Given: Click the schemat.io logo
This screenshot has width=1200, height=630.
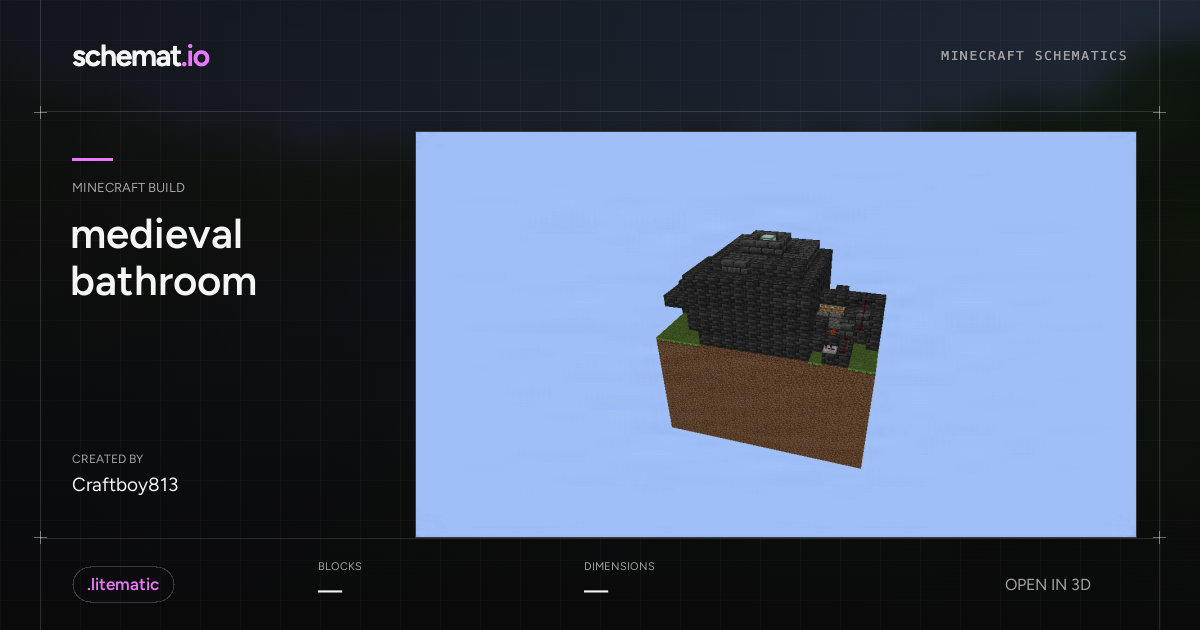Looking at the screenshot, I should pos(141,56).
